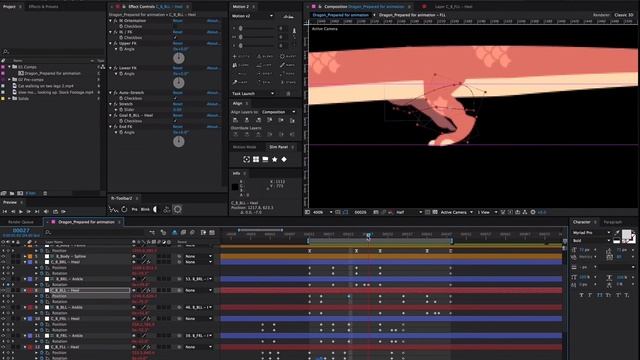The width and height of the screenshot is (640, 360).
Task: Click the Pre button in ft-Toolbar2
Action: tap(134, 209)
